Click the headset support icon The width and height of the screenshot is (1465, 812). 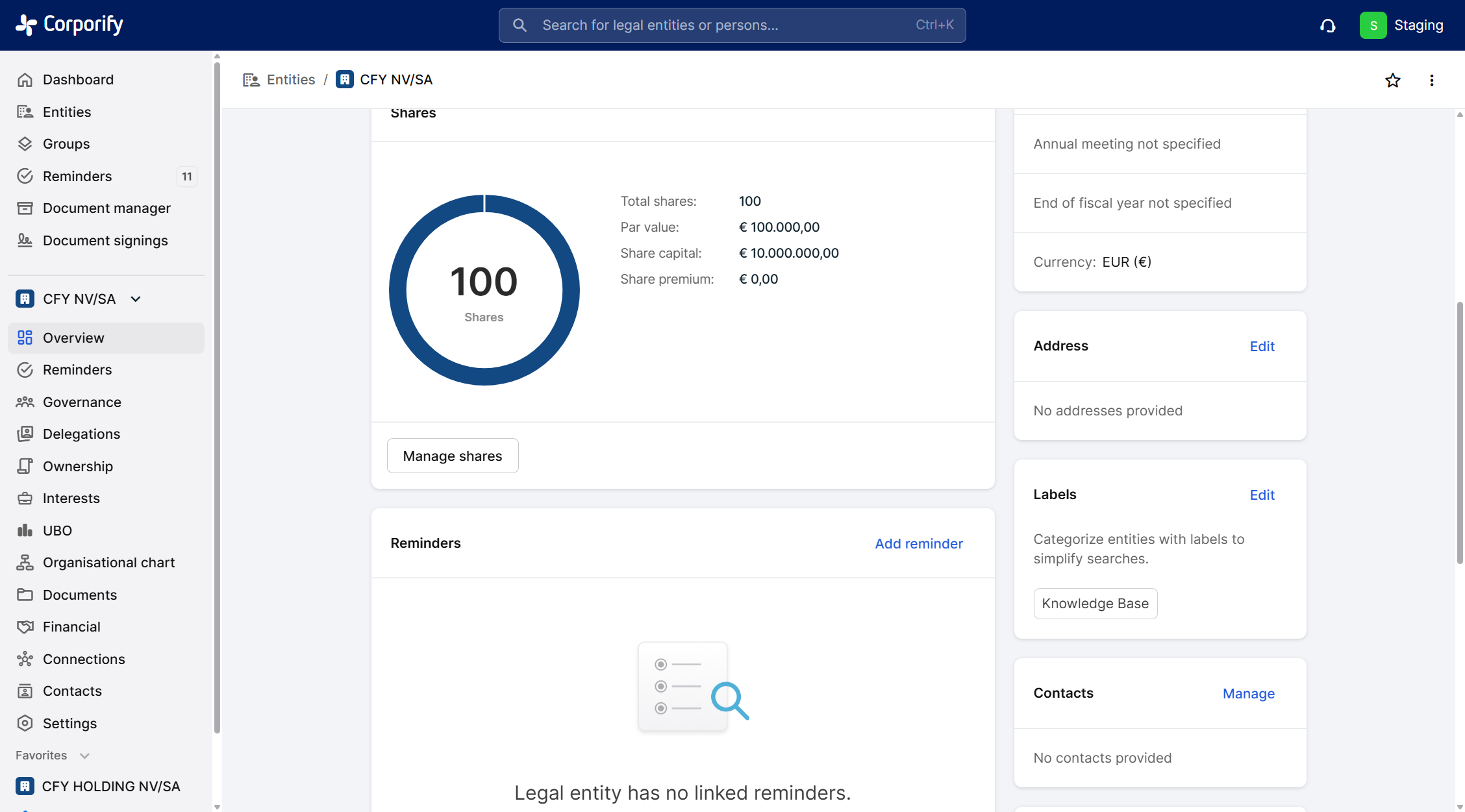(1327, 25)
